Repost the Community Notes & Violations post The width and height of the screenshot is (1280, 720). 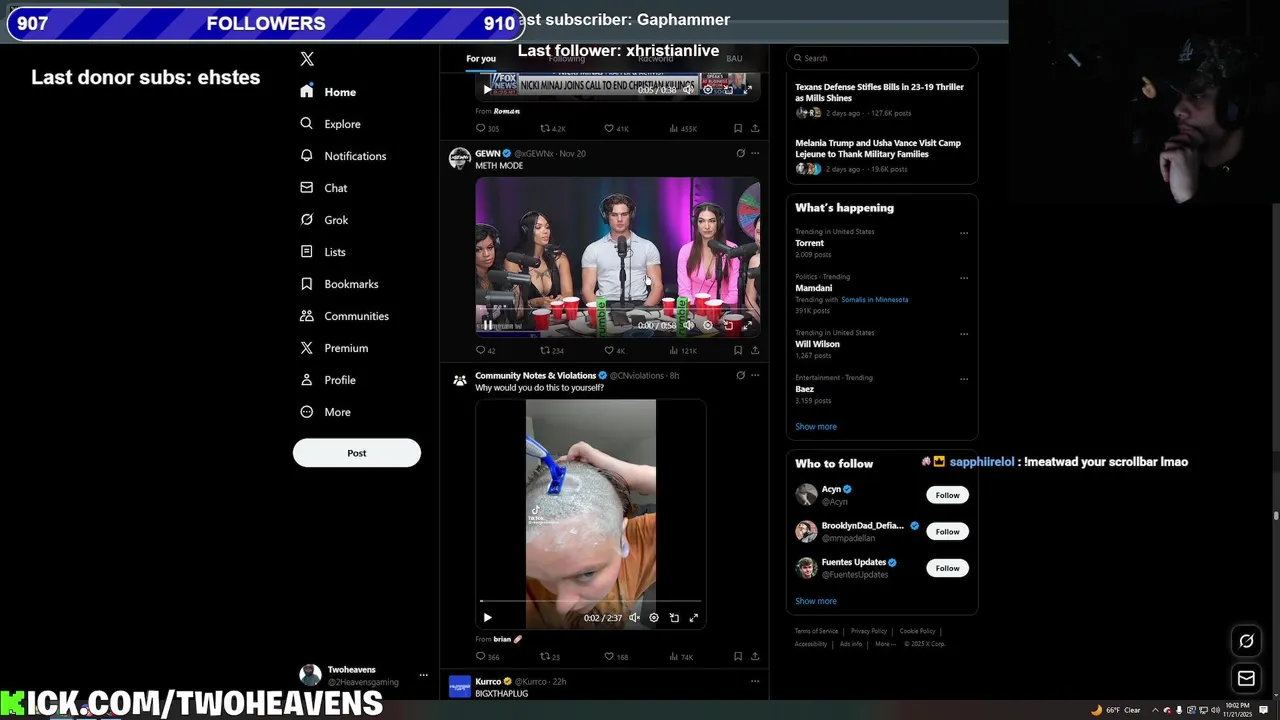click(550, 657)
